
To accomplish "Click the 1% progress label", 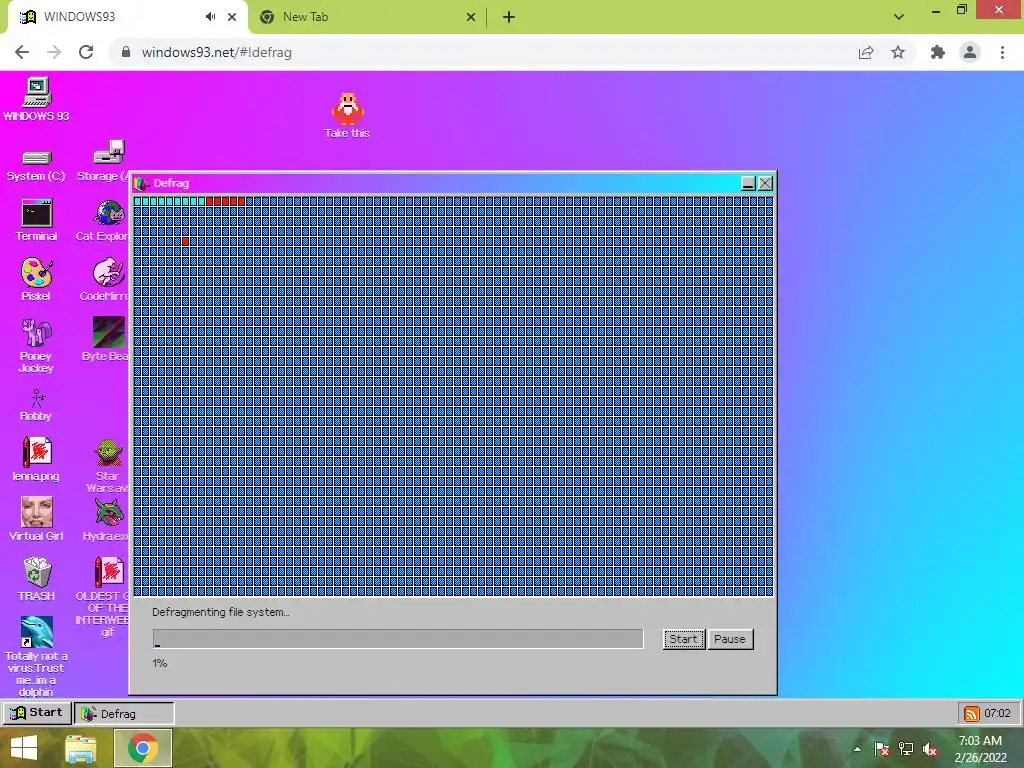I will [x=160, y=663].
